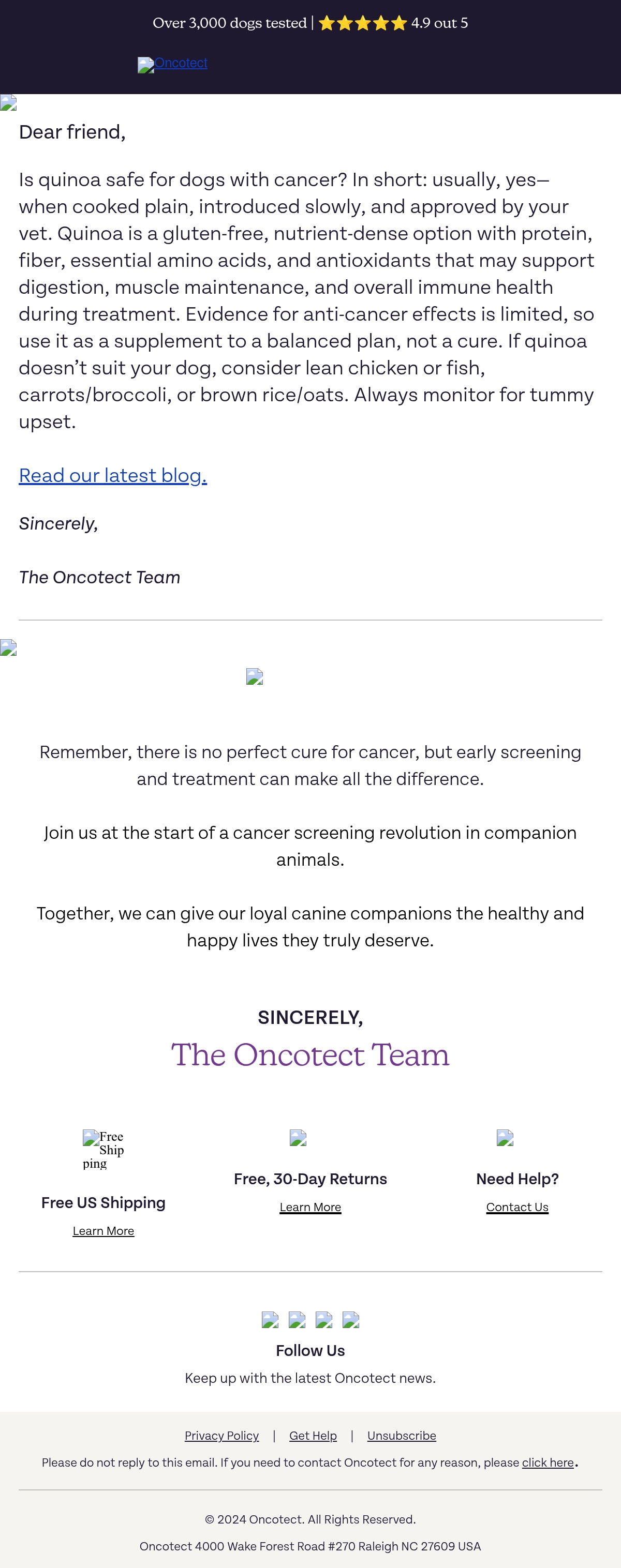
Task: Open the first social media icon
Action: [x=270, y=1320]
